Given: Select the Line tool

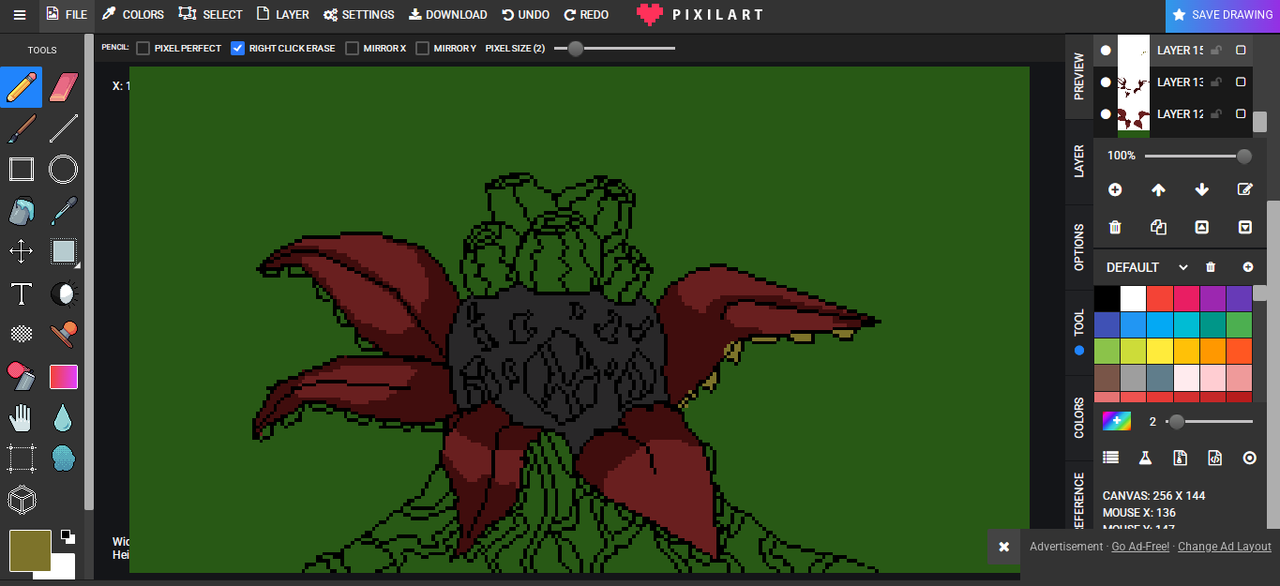Looking at the screenshot, I should (x=63, y=128).
